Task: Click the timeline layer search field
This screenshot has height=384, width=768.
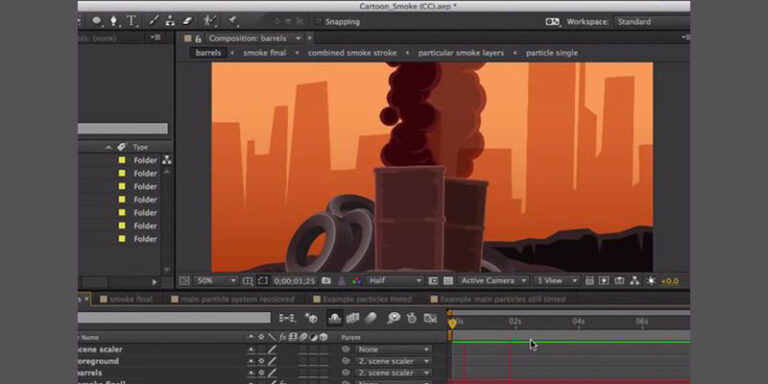Action: (174, 318)
